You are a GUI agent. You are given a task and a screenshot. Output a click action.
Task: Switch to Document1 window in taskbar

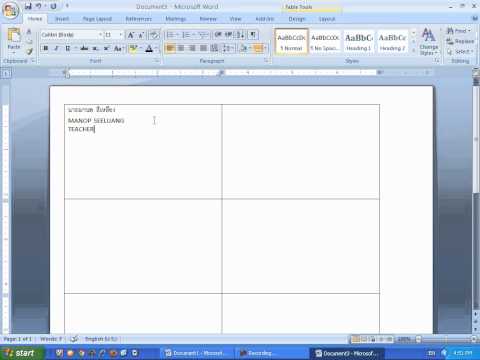[196, 353]
